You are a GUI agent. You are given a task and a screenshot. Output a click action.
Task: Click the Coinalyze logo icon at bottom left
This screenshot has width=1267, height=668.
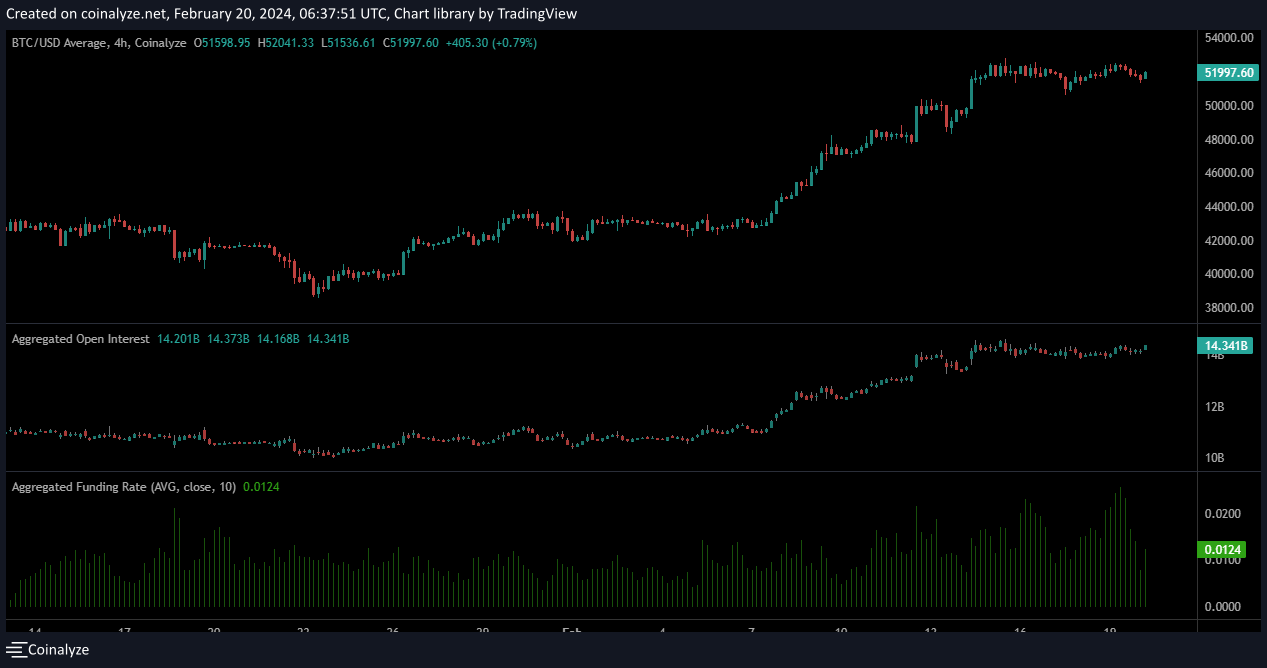tap(16, 650)
